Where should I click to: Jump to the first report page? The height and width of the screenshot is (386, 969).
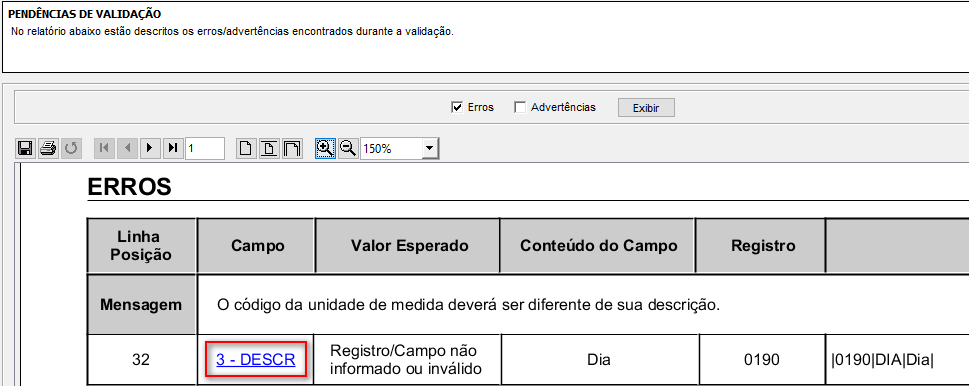(x=104, y=148)
